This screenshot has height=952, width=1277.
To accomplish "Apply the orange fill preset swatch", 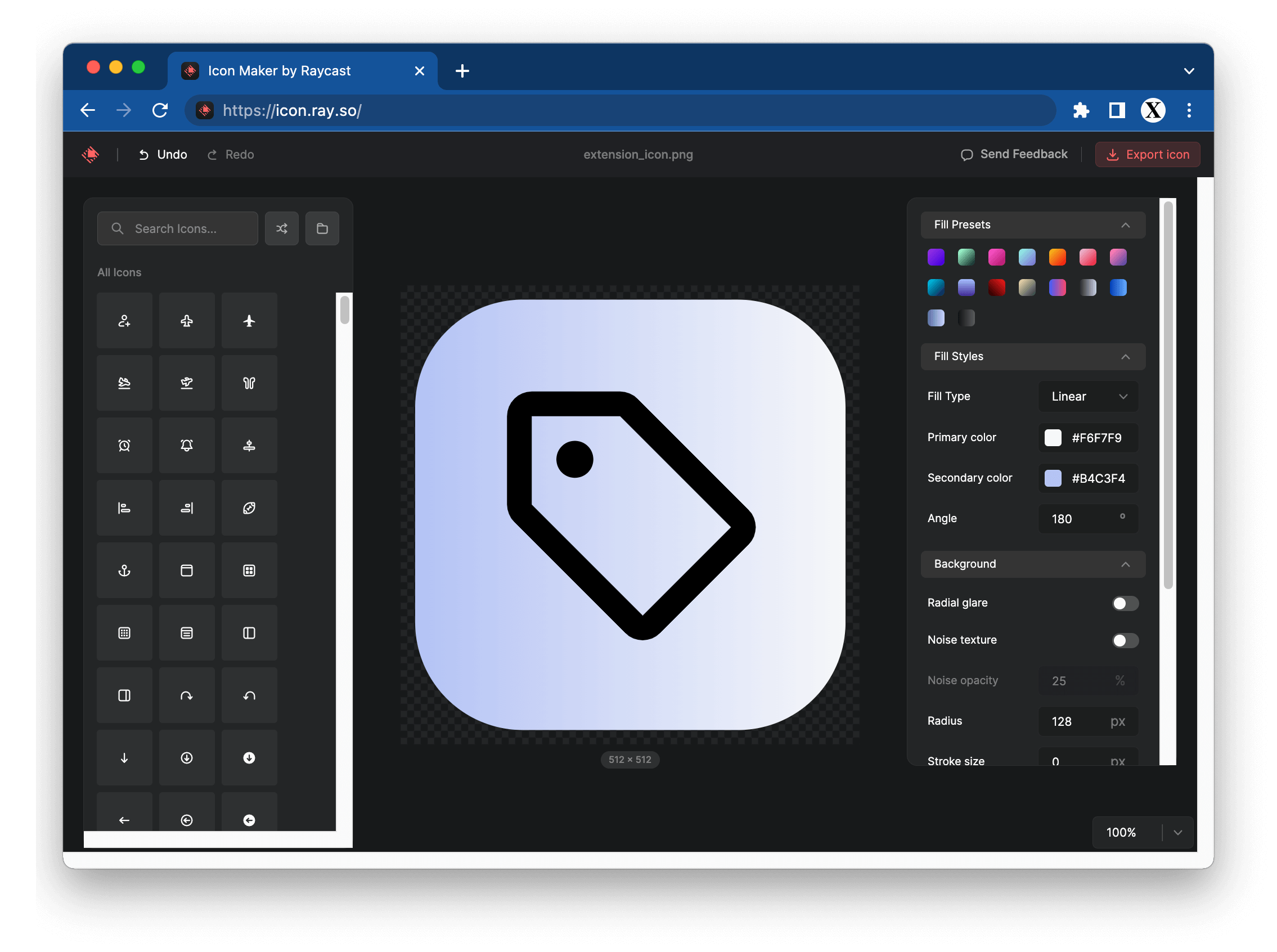I will point(1057,257).
